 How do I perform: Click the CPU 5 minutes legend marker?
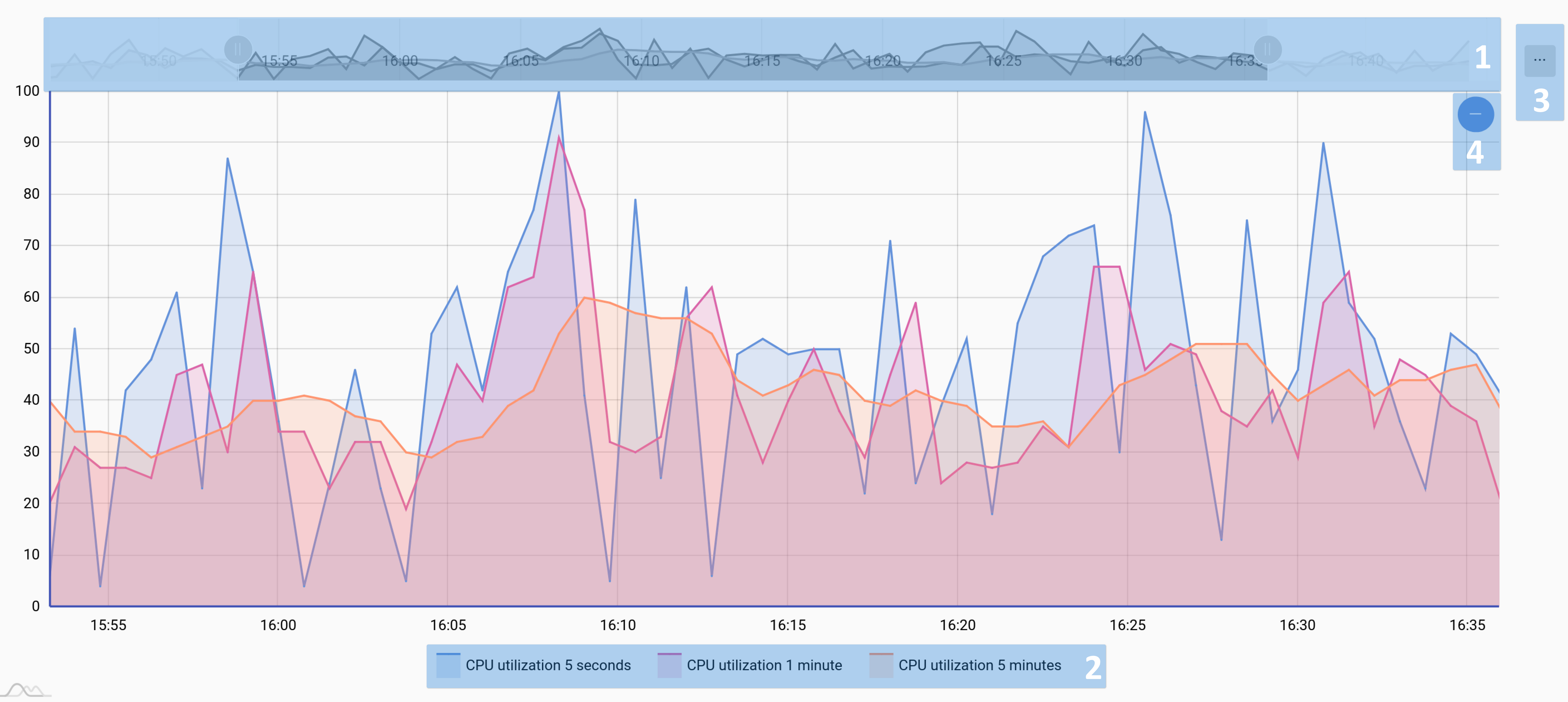point(881,665)
